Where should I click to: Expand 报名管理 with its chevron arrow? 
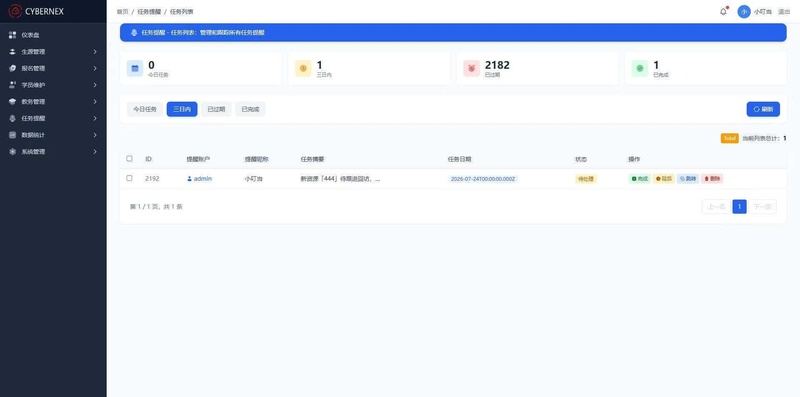pos(95,68)
